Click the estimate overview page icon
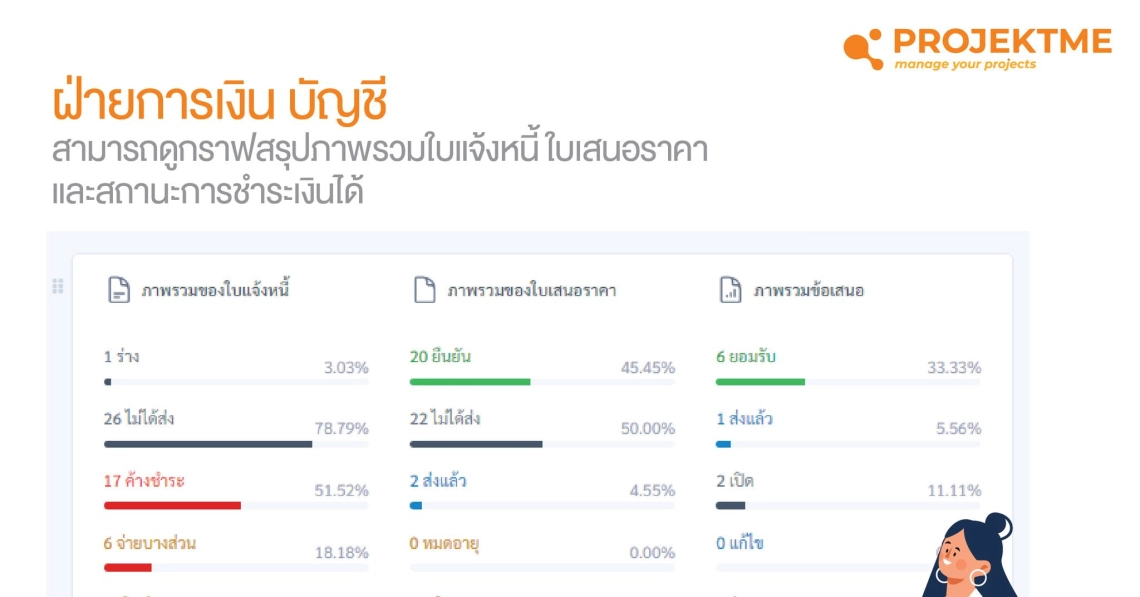Image resolution: width=1140 pixels, height=597 pixels. click(x=425, y=291)
